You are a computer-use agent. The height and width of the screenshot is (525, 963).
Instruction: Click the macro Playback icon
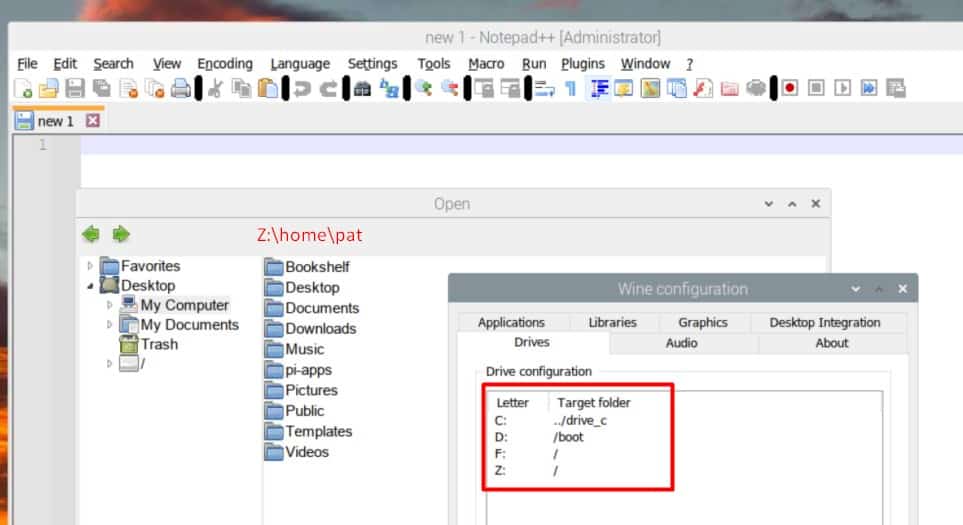(843, 88)
